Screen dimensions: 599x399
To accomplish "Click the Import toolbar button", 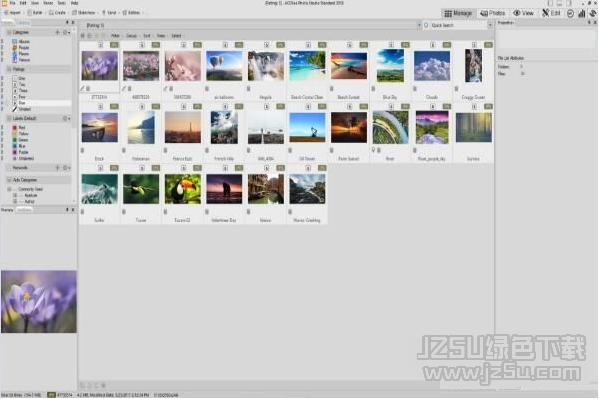I will (x=13, y=13).
